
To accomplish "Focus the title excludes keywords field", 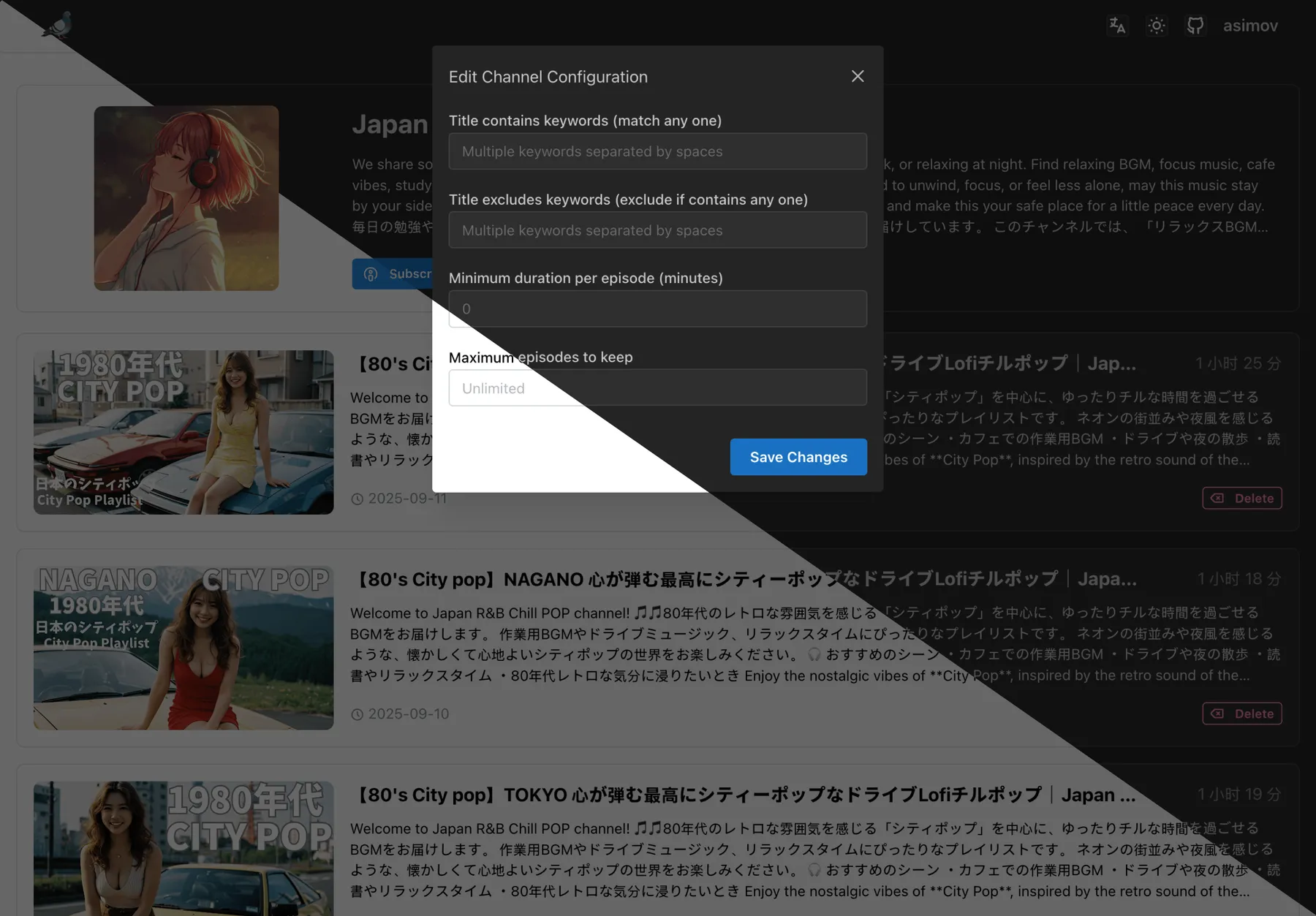I will tap(657, 230).
